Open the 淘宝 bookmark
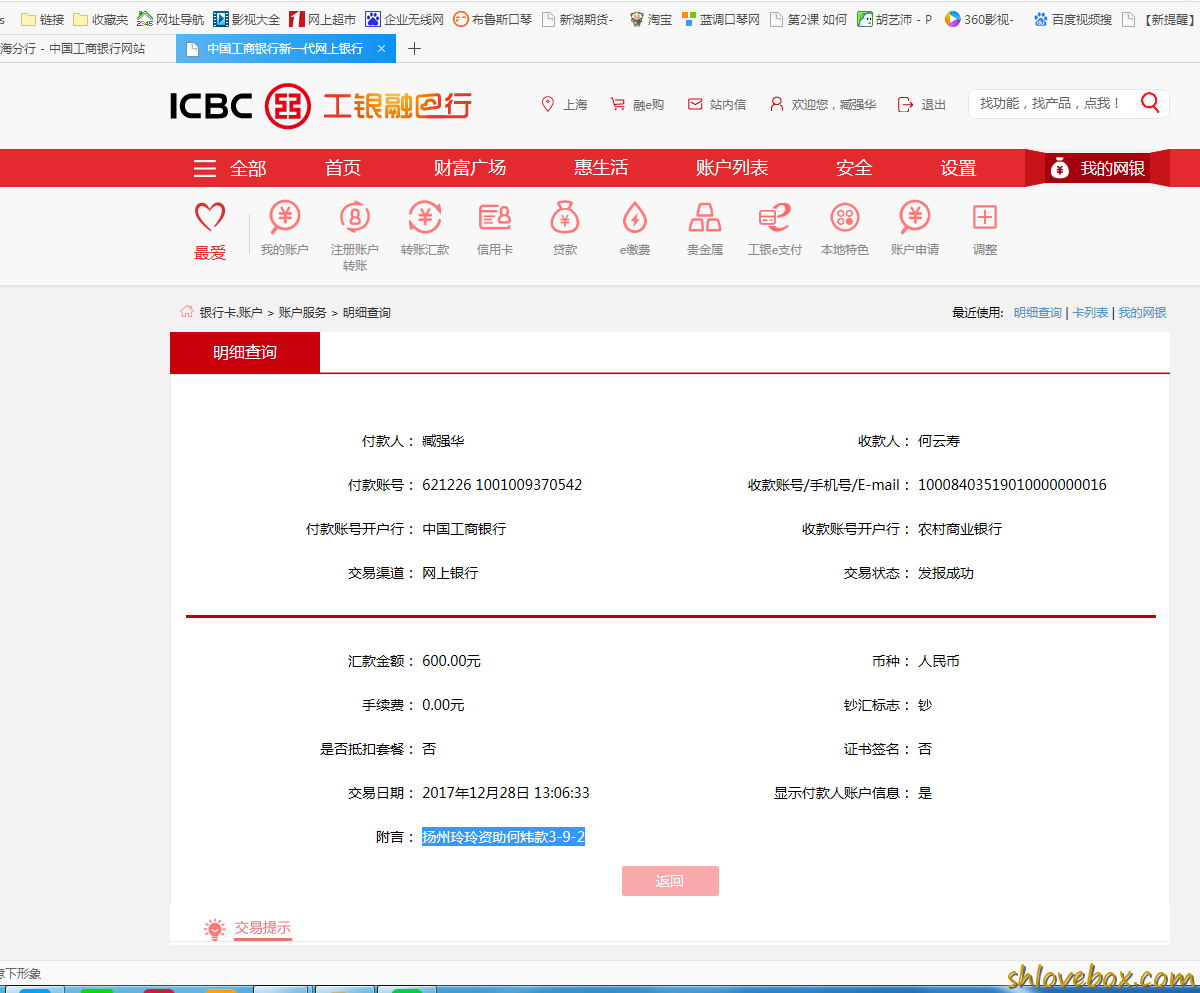The image size is (1200, 993). pos(650,19)
